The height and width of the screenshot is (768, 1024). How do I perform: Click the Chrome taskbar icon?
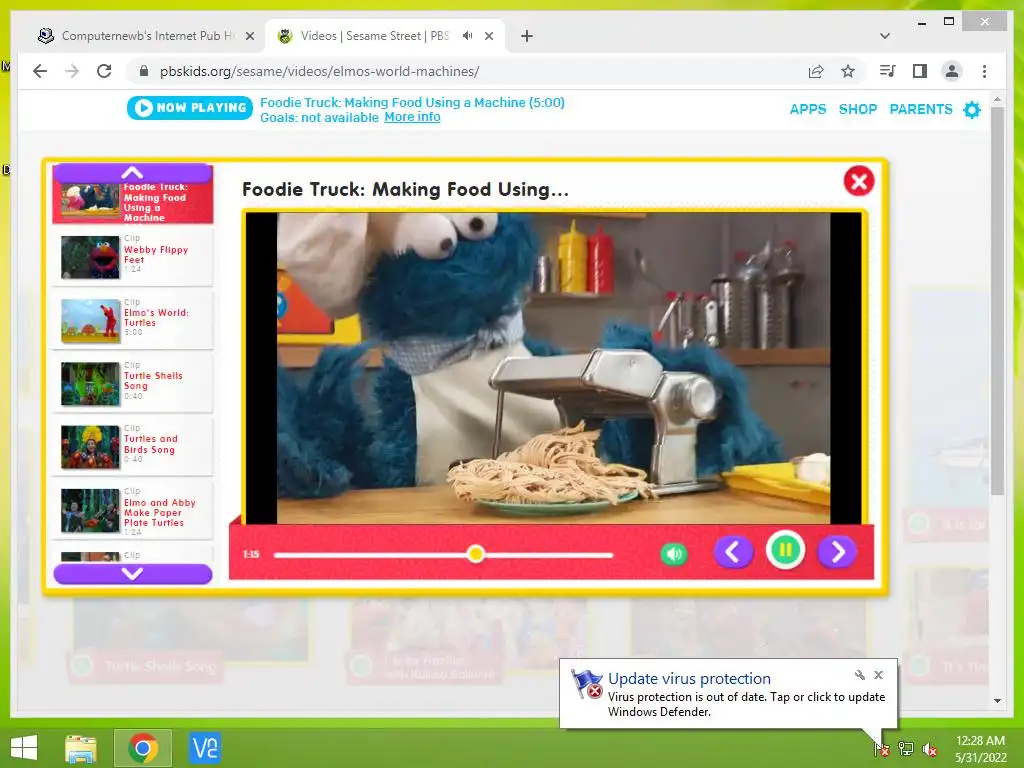[143, 748]
